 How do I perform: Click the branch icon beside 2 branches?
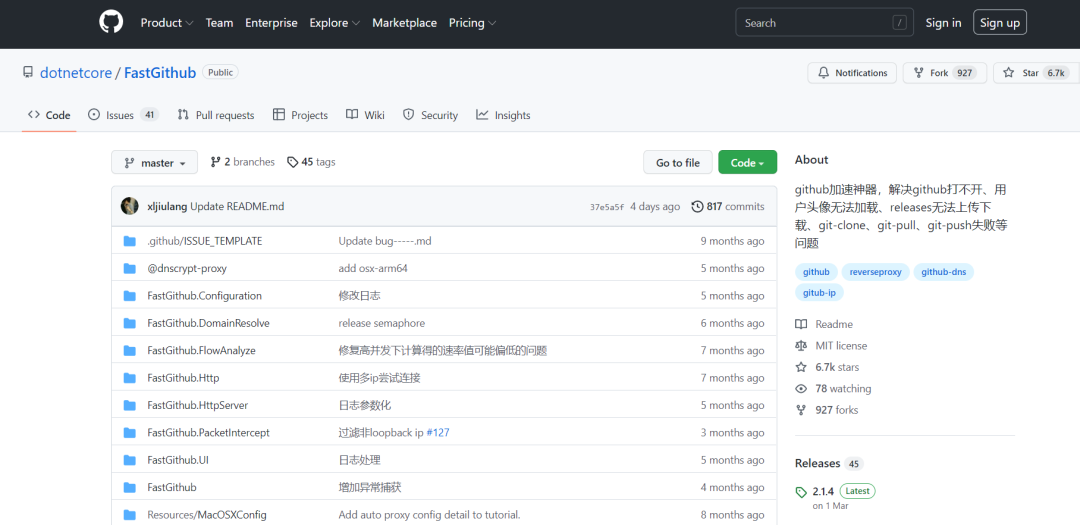(x=216, y=162)
